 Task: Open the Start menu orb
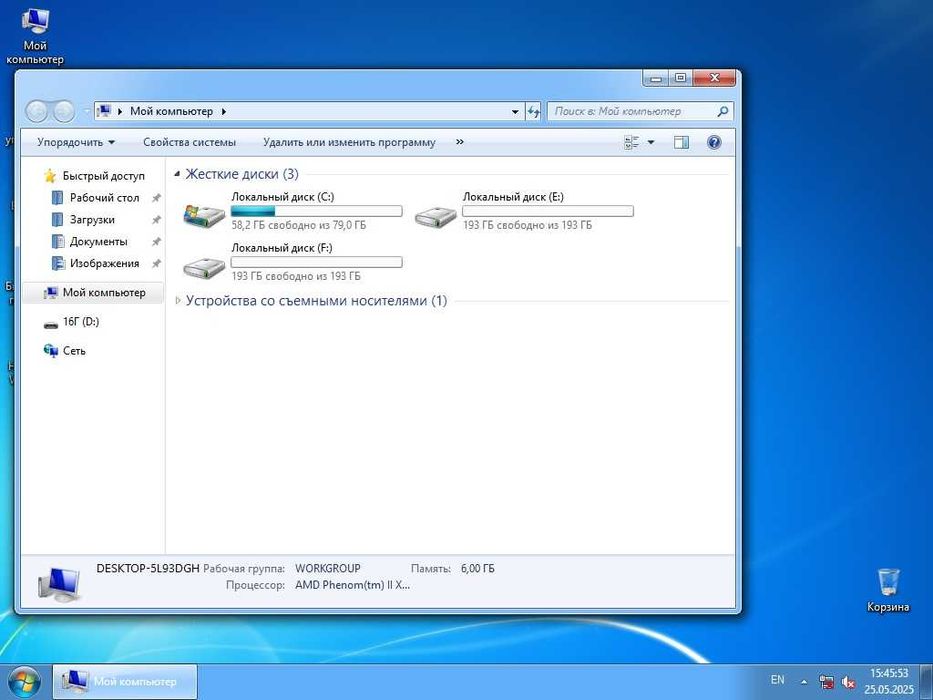click(23, 683)
